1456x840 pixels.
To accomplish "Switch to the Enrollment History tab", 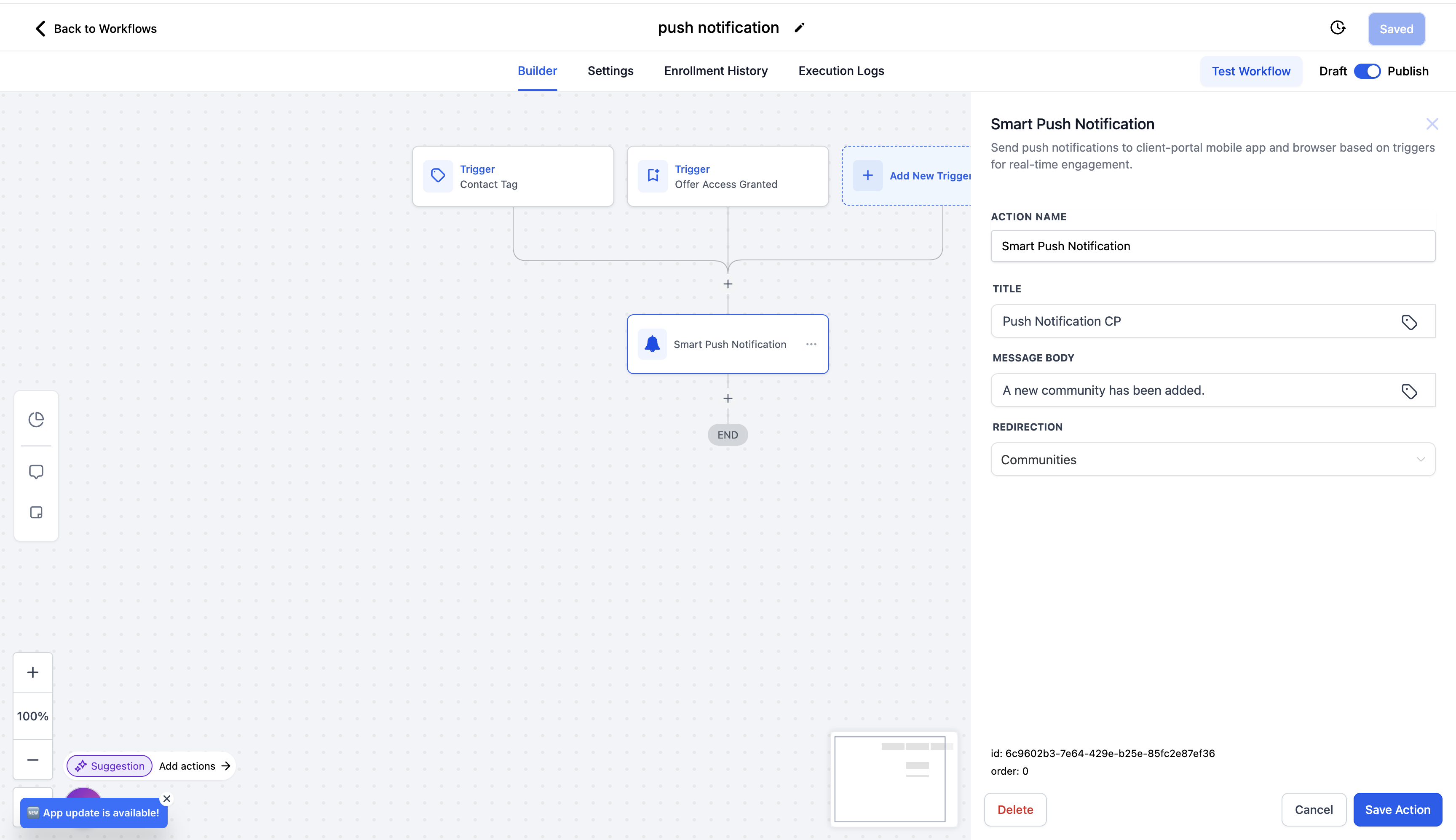I will coord(715,70).
